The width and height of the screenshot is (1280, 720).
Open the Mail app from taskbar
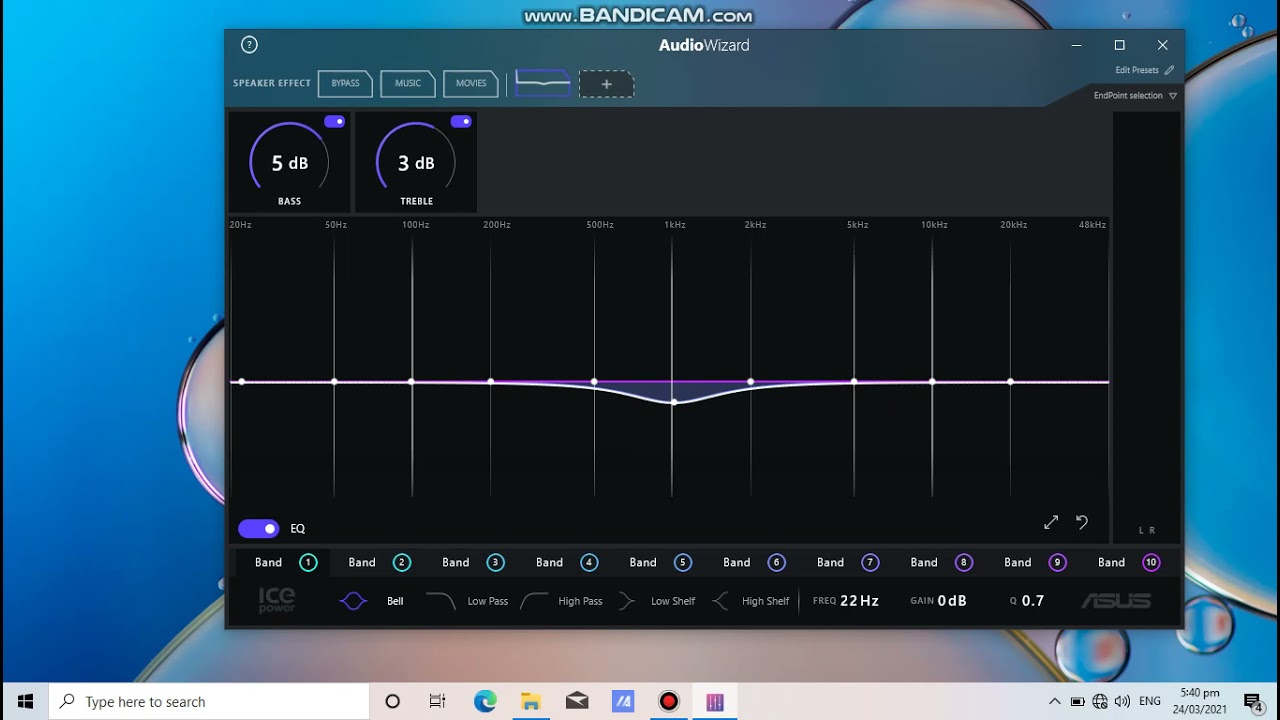click(x=577, y=701)
